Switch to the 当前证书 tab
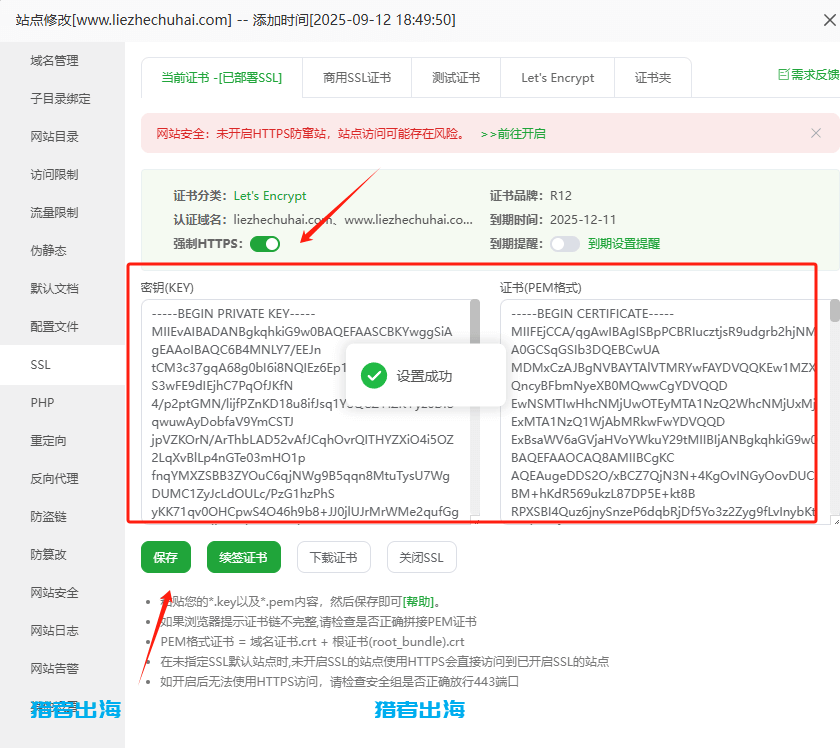 pyautogui.click(x=222, y=78)
